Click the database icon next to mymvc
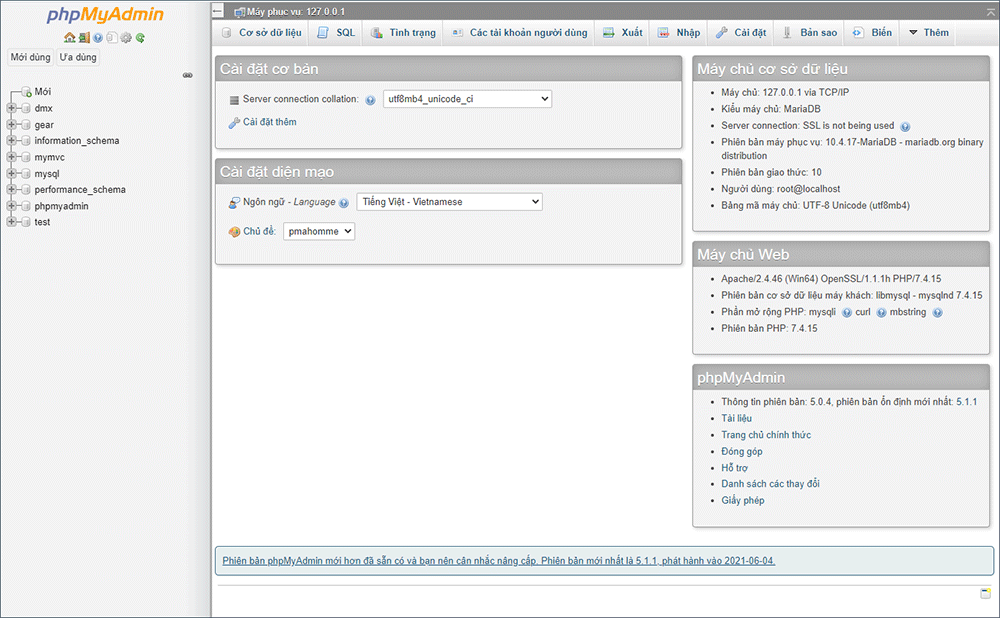The image size is (1000, 618). pyautogui.click(x=26, y=157)
